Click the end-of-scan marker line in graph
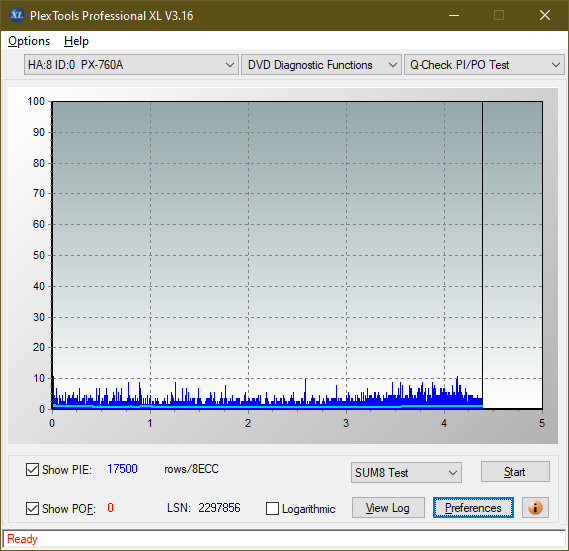Viewport: 569px width, 551px height. (x=482, y=254)
